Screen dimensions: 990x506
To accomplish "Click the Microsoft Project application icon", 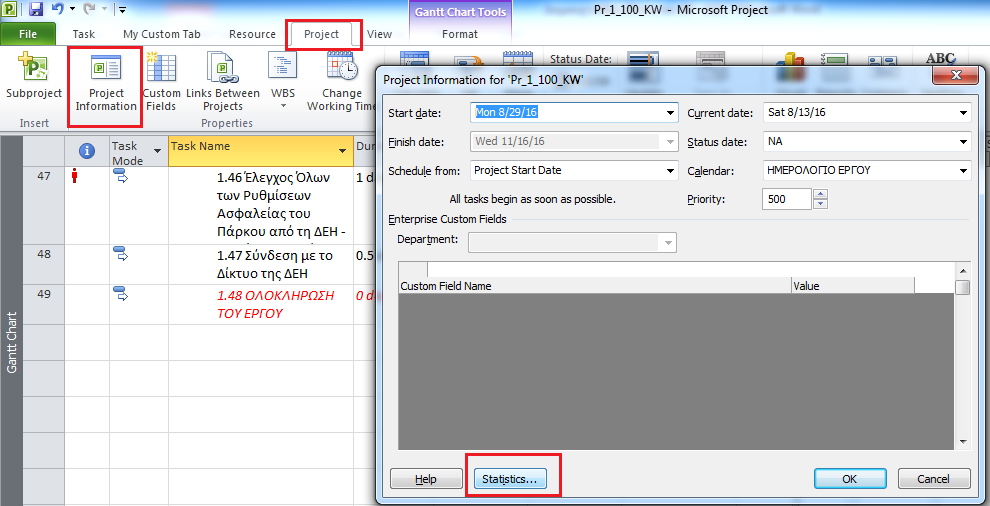I will pos(11,9).
